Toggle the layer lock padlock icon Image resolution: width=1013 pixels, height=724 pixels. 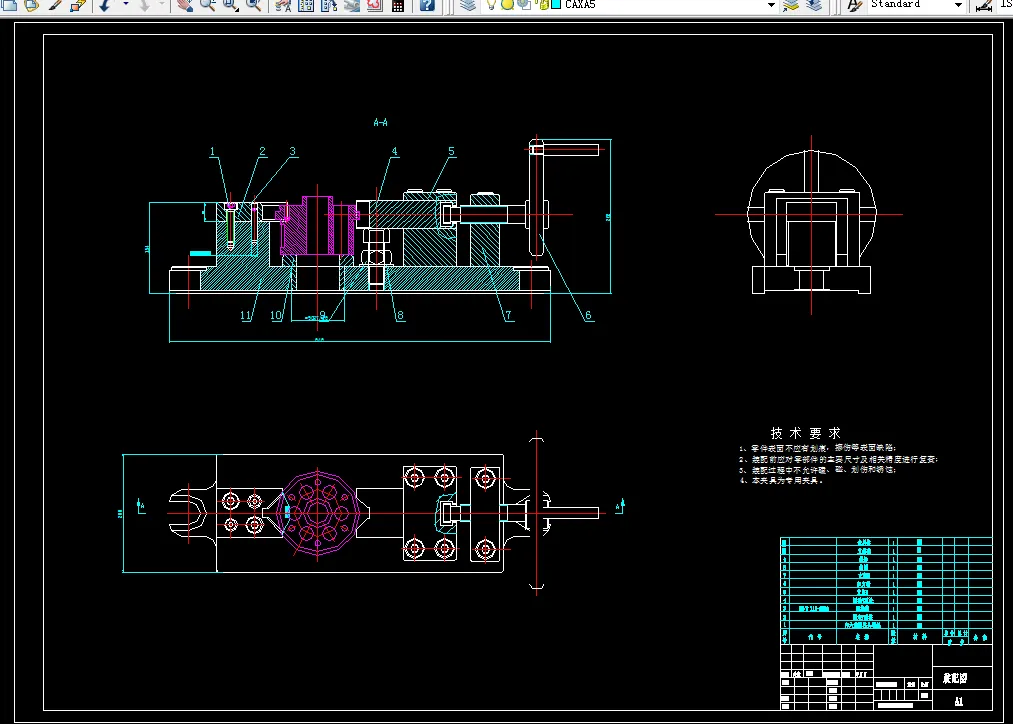coord(542,5)
